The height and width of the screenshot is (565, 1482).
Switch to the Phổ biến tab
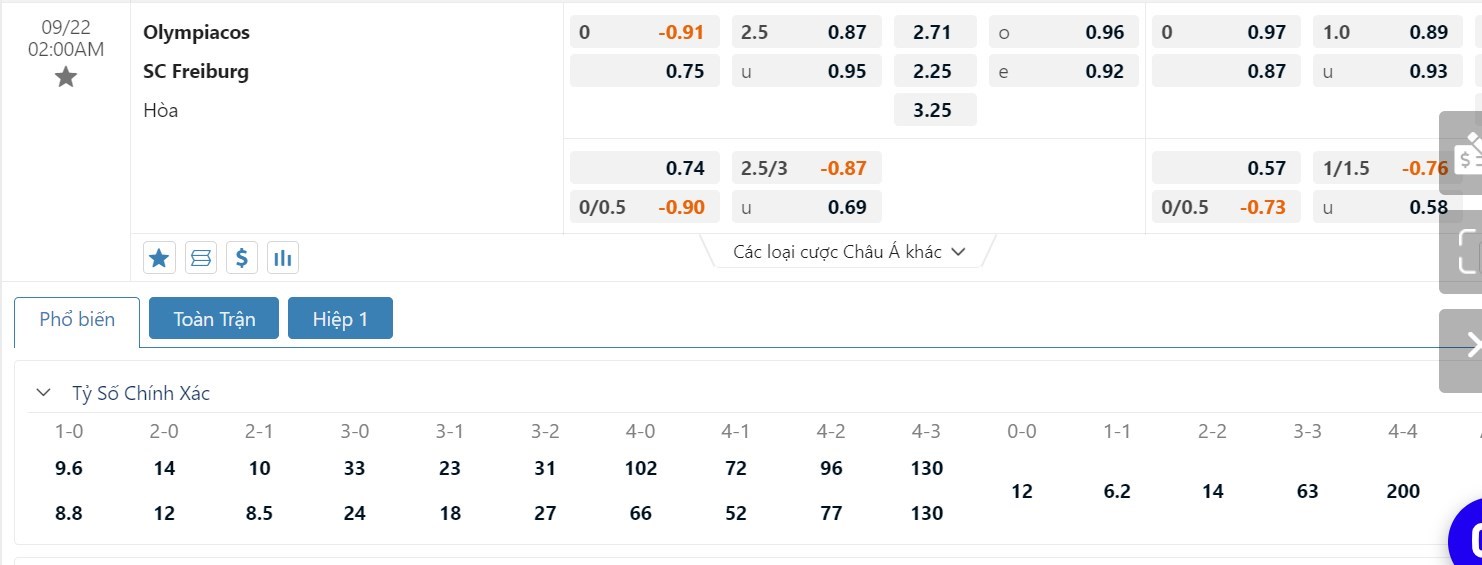click(77, 320)
